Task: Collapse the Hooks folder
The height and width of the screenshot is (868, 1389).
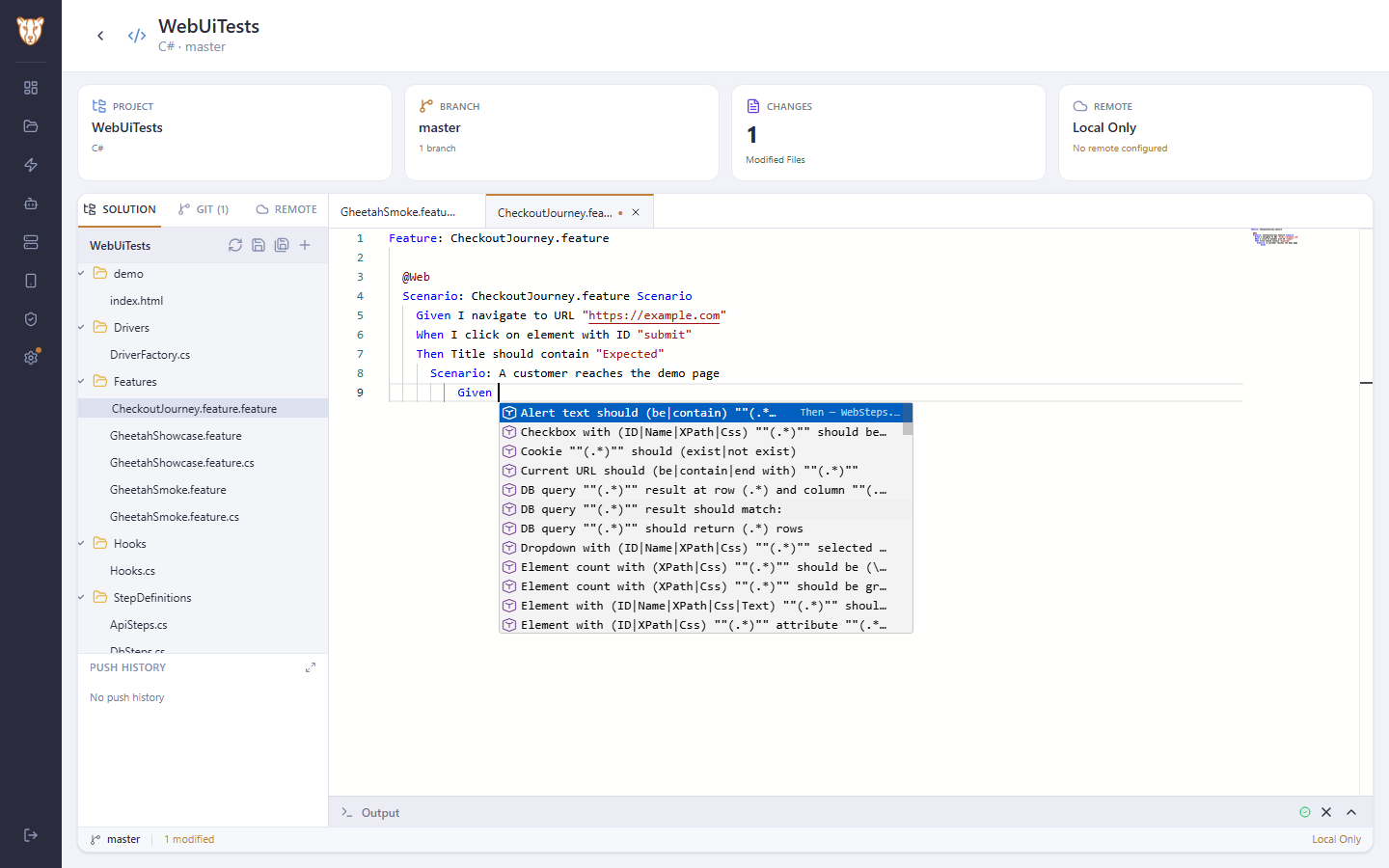Action: (82, 544)
